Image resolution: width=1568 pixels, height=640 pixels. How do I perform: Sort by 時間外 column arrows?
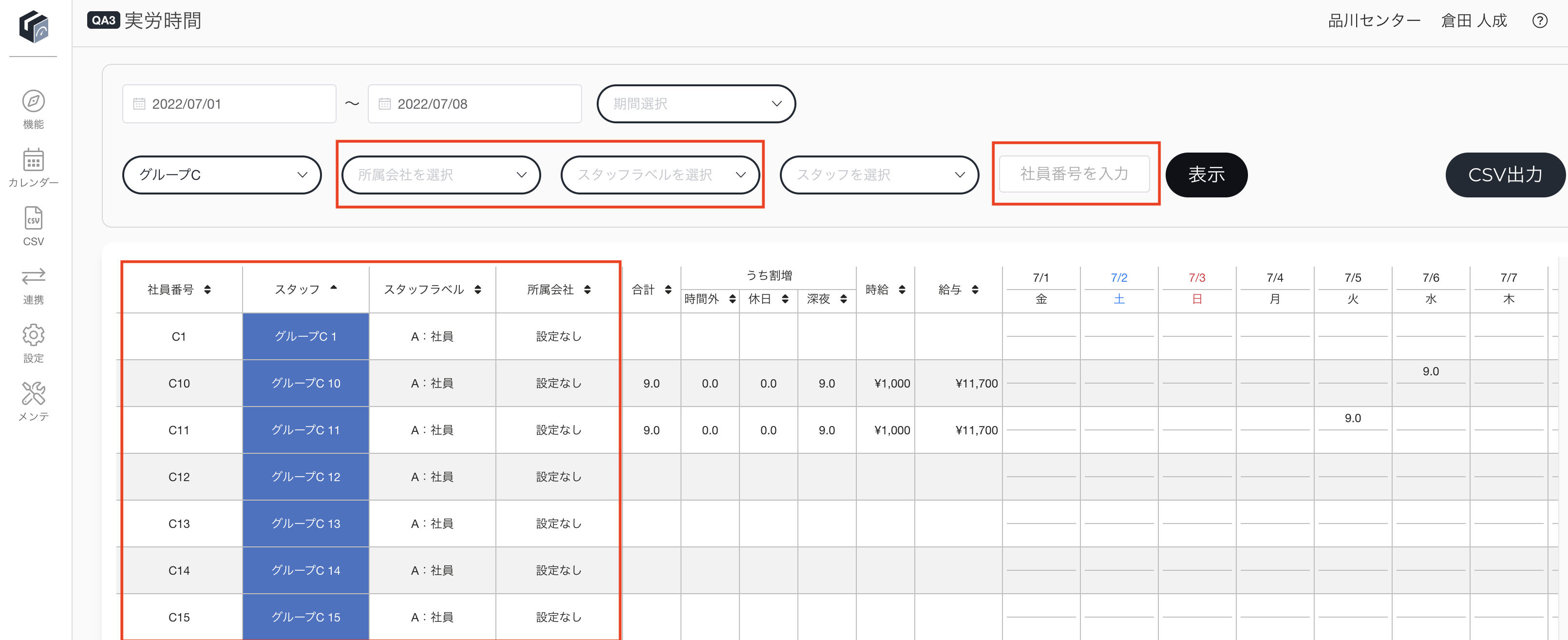click(x=732, y=298)
